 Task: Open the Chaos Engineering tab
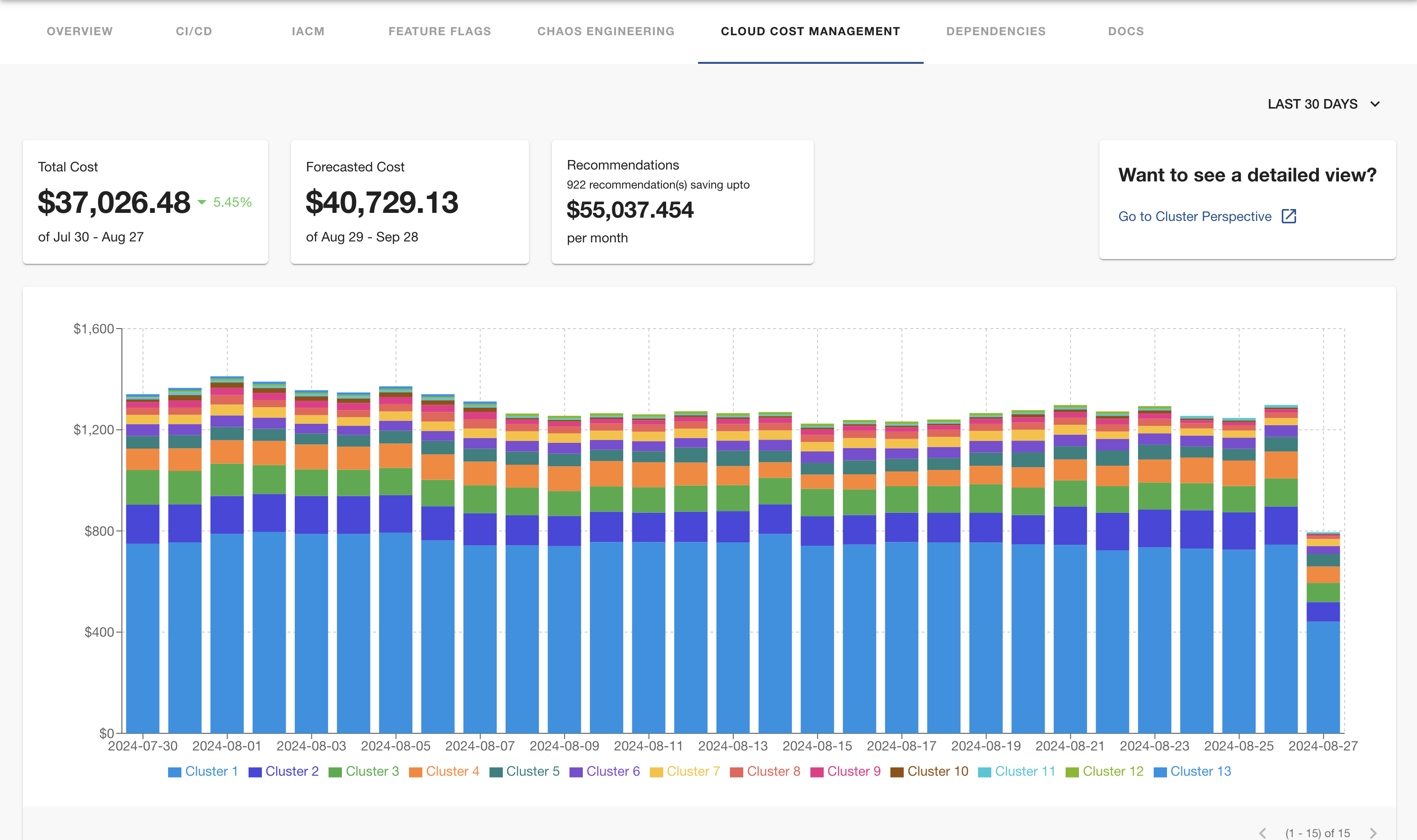[x=606, y=32]
